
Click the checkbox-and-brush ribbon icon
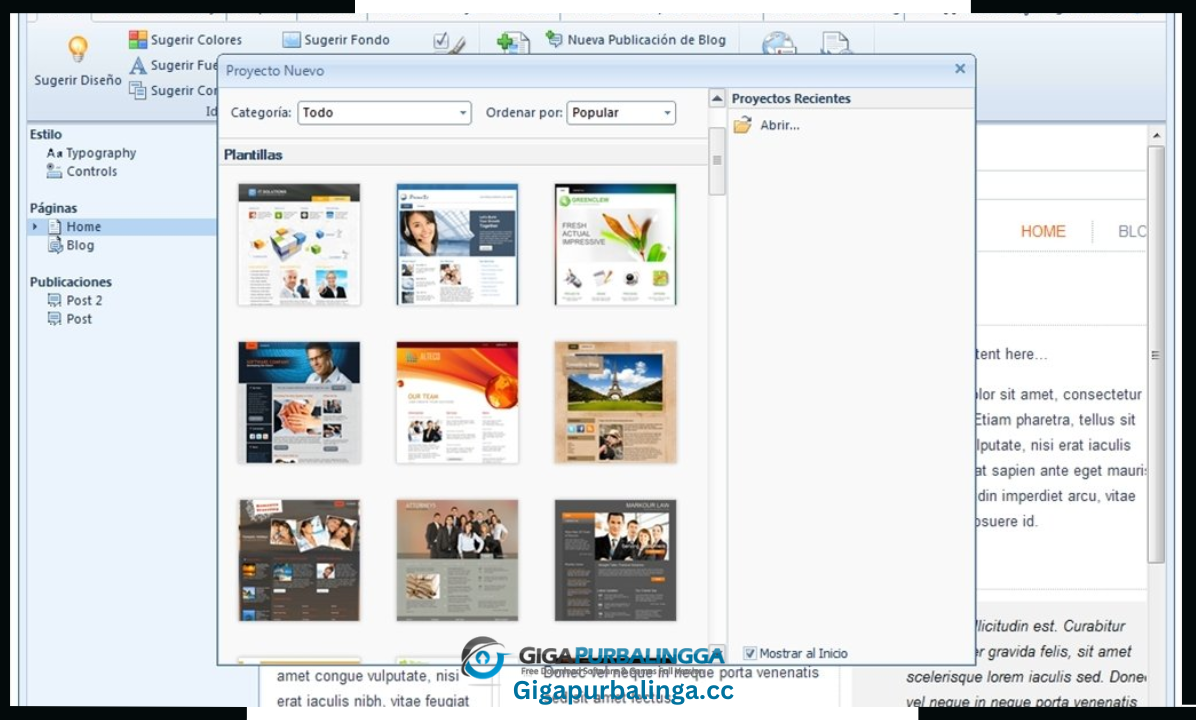tap(450, 42)
